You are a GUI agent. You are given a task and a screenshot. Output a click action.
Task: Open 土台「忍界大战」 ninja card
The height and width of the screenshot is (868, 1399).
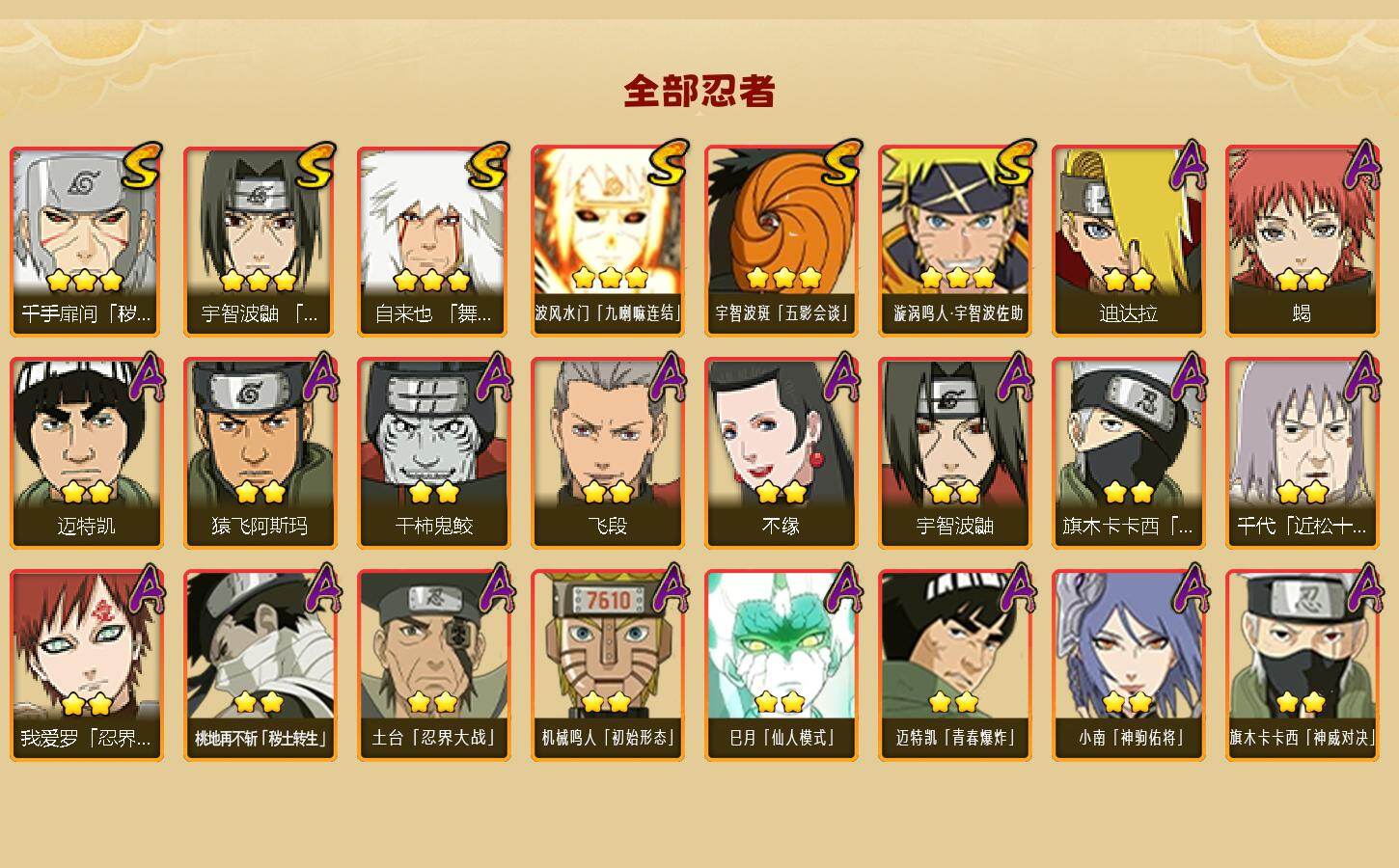coord(433,665)
